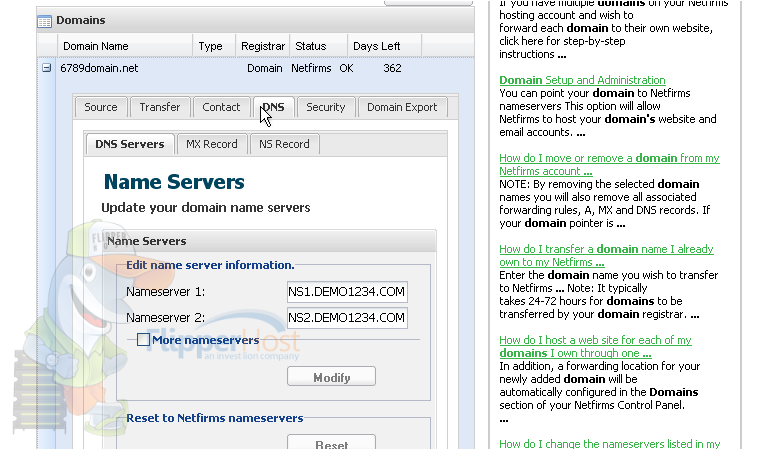Sort by Registrar column header

pos(263,46)
